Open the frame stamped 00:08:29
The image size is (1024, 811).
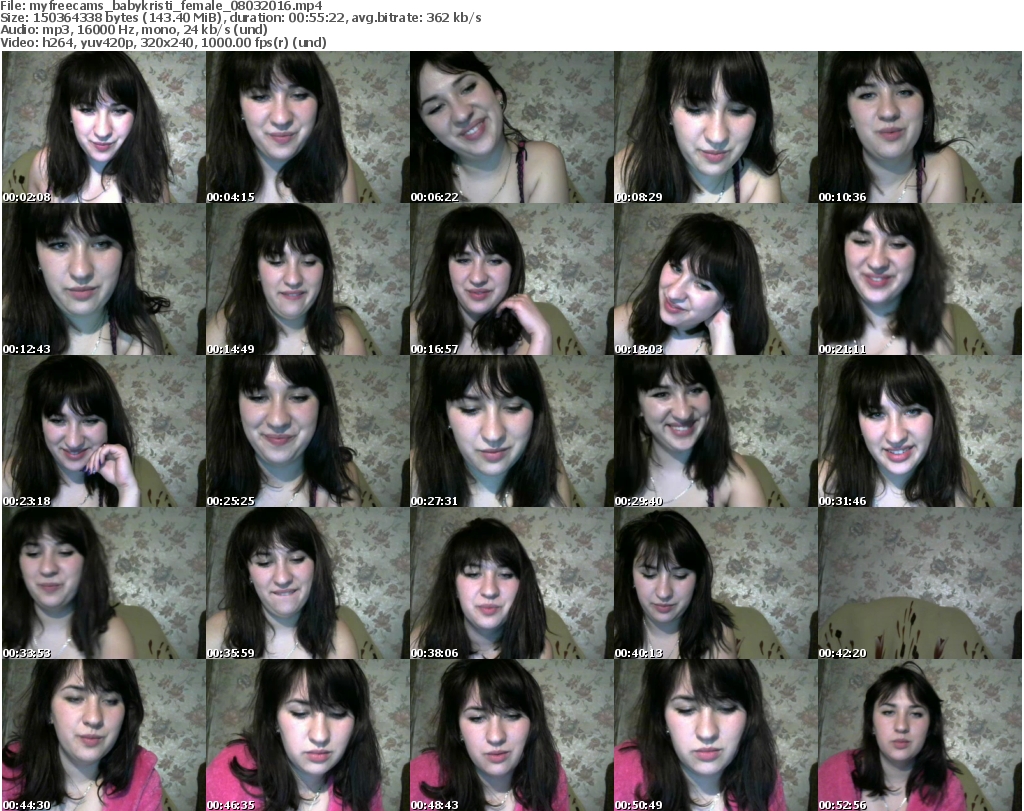pos(716,127)
